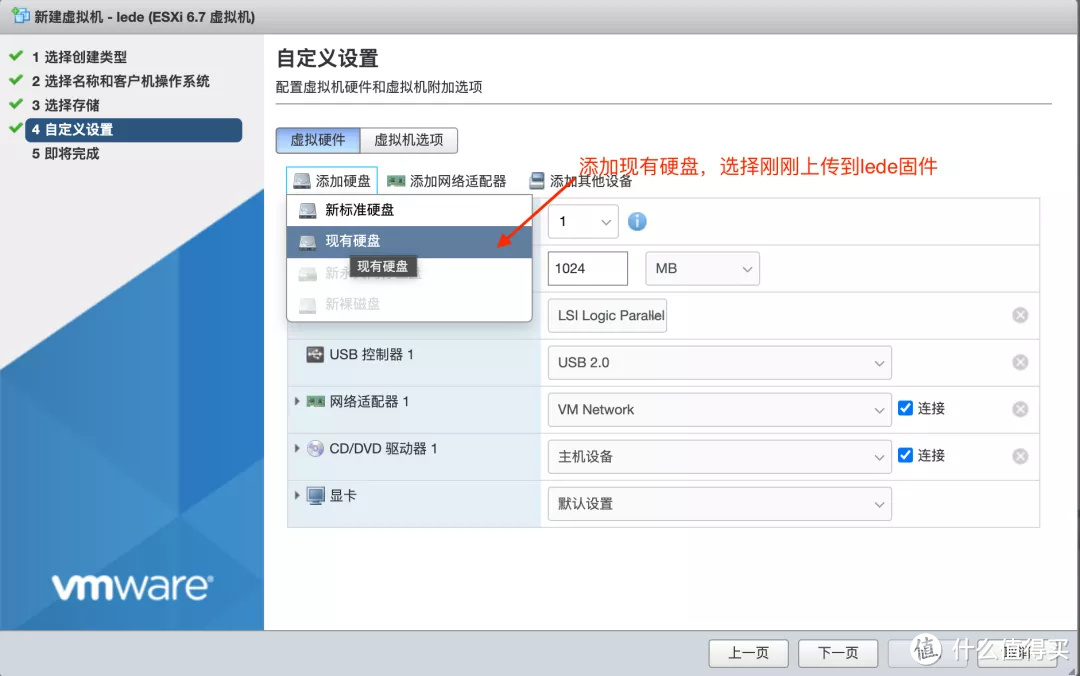The width and height of the screenshot is (1080, 676).
Task: Remove the LSI Logic Parallel SCSI controller
Action: point(1020,315)
